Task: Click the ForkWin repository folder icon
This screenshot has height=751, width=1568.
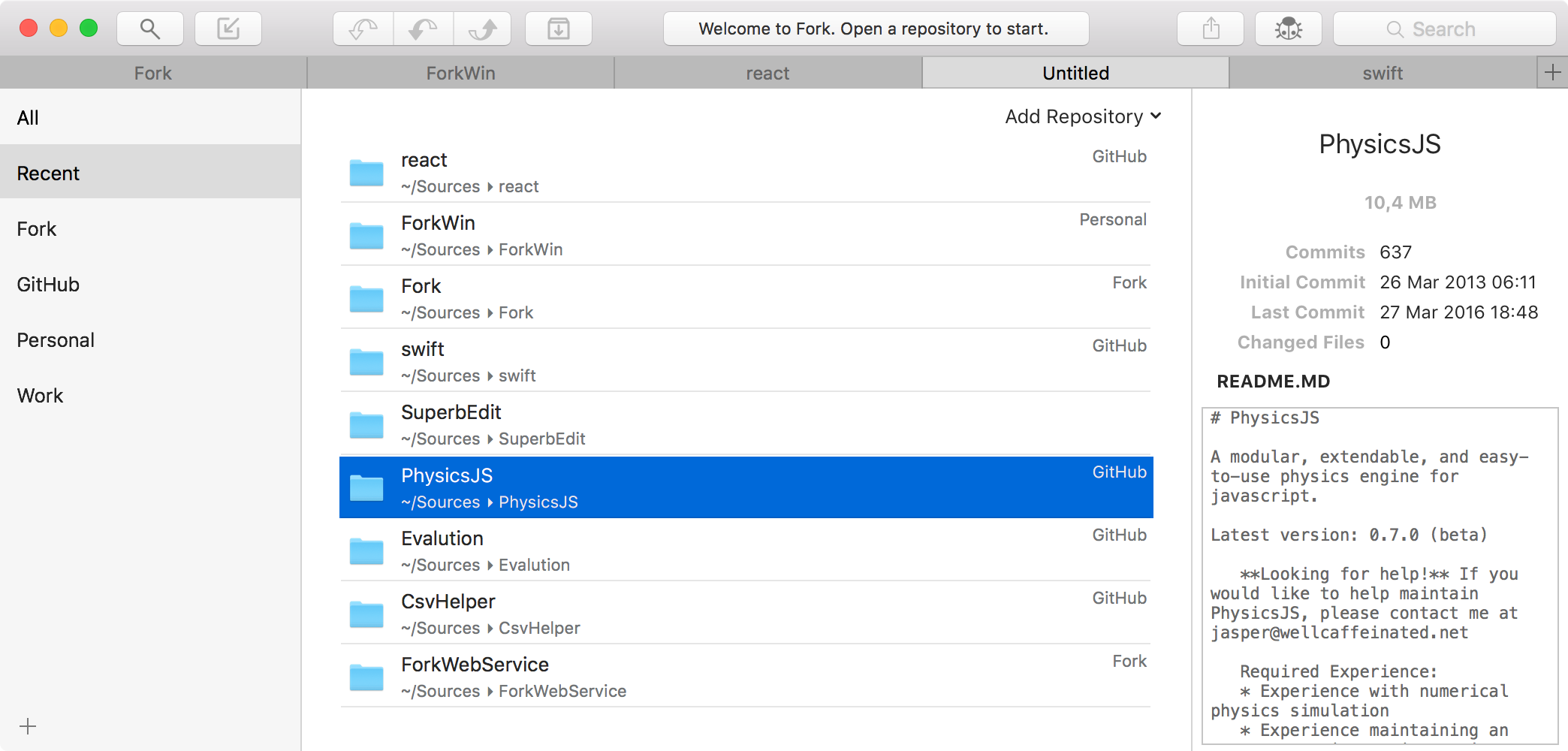Action: click(x=366, y=235)
